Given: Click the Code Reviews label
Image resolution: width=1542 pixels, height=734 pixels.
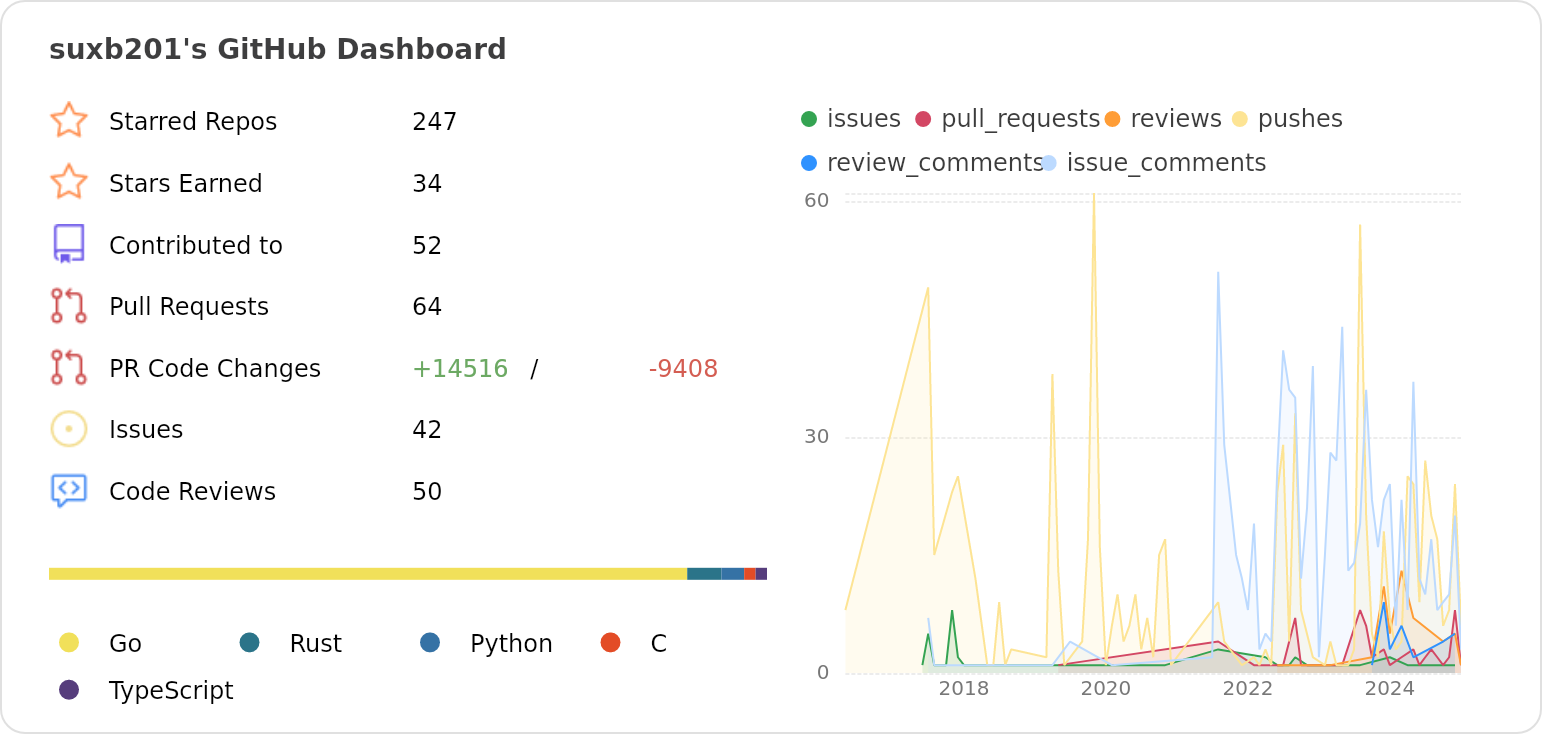Looking at the screenshot, I should click(192, 492).
